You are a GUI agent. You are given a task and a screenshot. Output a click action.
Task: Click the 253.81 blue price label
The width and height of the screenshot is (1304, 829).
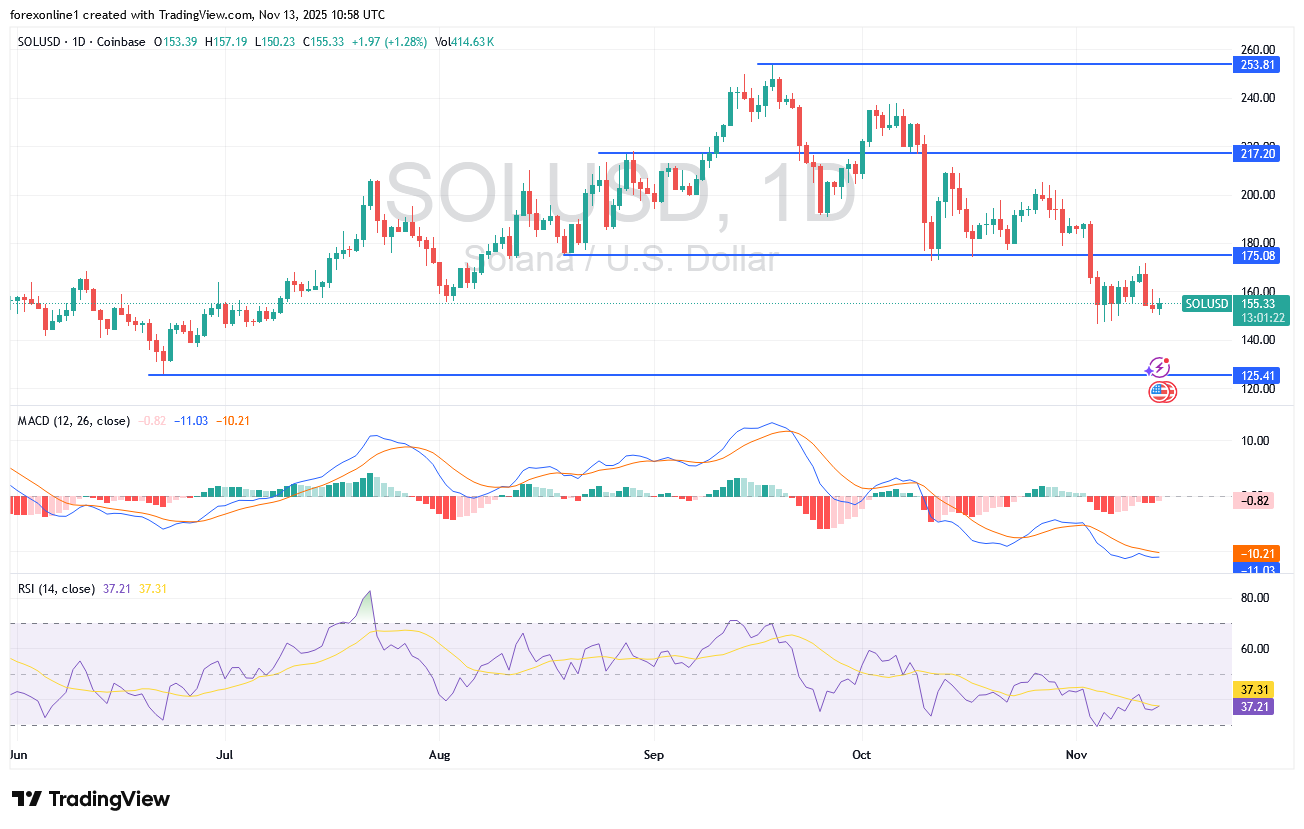(x=1257, y=64)
